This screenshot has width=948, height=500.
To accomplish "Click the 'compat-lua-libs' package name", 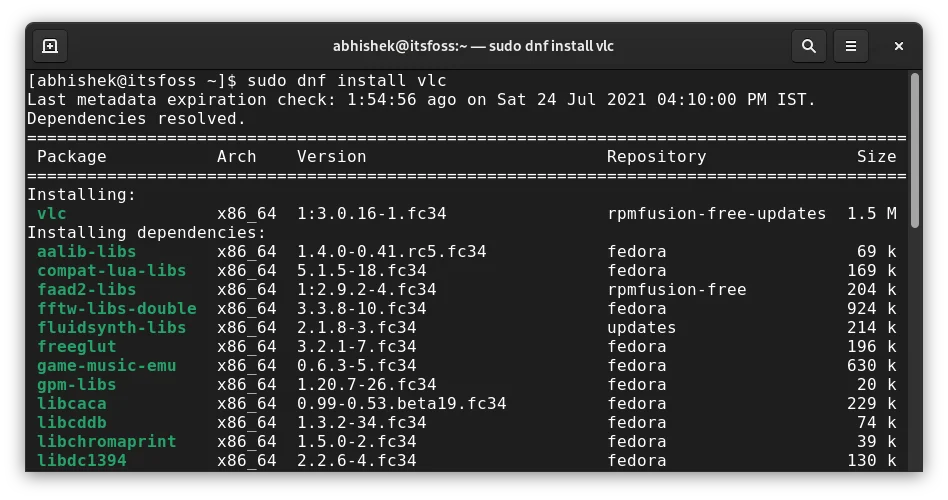I will click(x=111, y=270).
